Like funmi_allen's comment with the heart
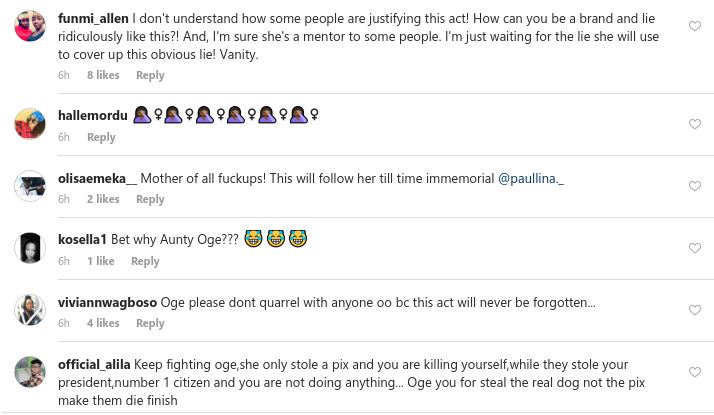The height and width of the screenshot is (415, 714). click(x=695, y=27)
